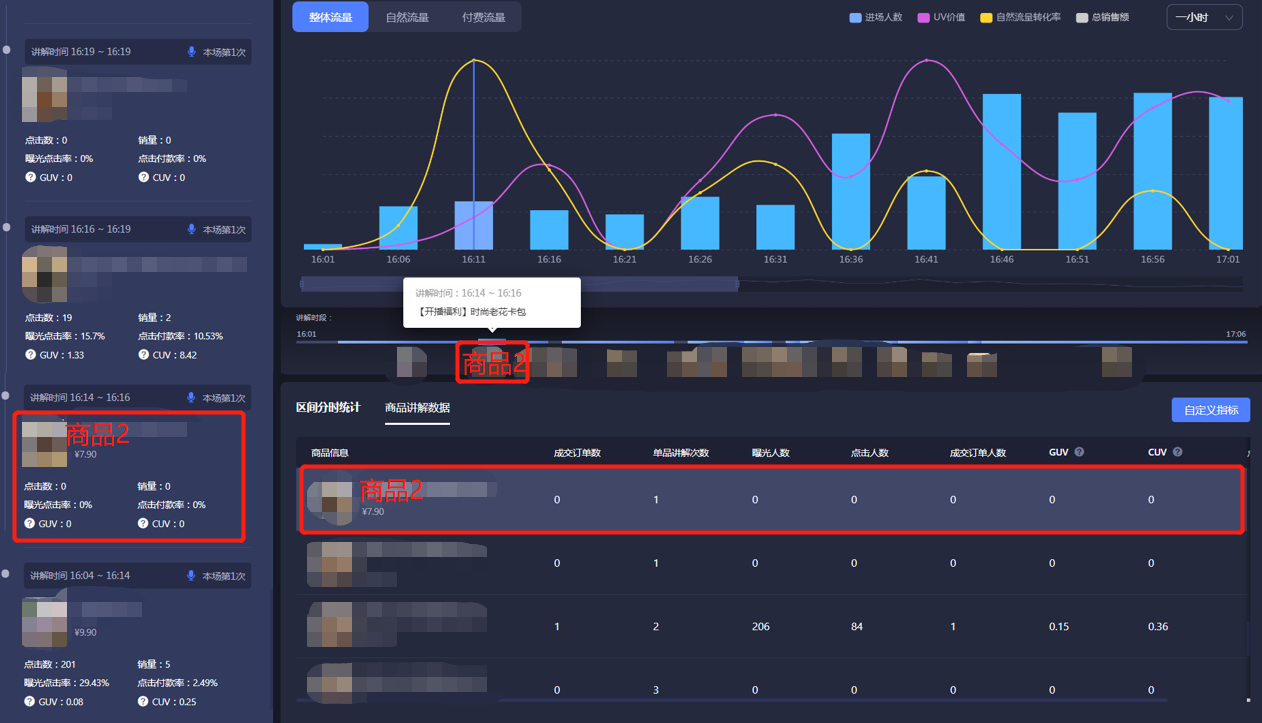Toggle the 总销售额 legend series
Image resolution: width=1262 pixels, height=723 pixels.
tap(1102, 18)
